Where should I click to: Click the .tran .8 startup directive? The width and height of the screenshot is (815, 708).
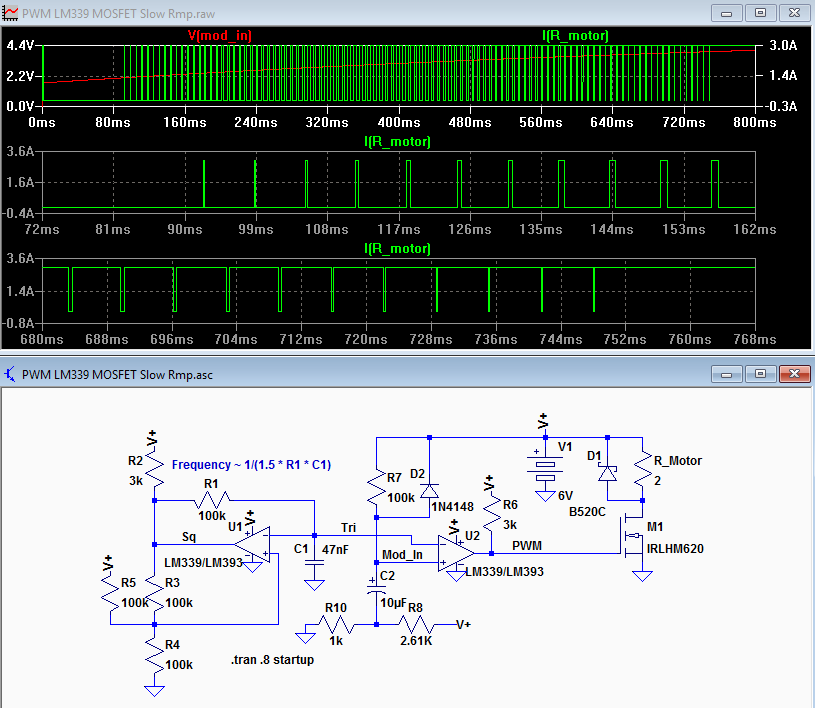coord(273,660)
